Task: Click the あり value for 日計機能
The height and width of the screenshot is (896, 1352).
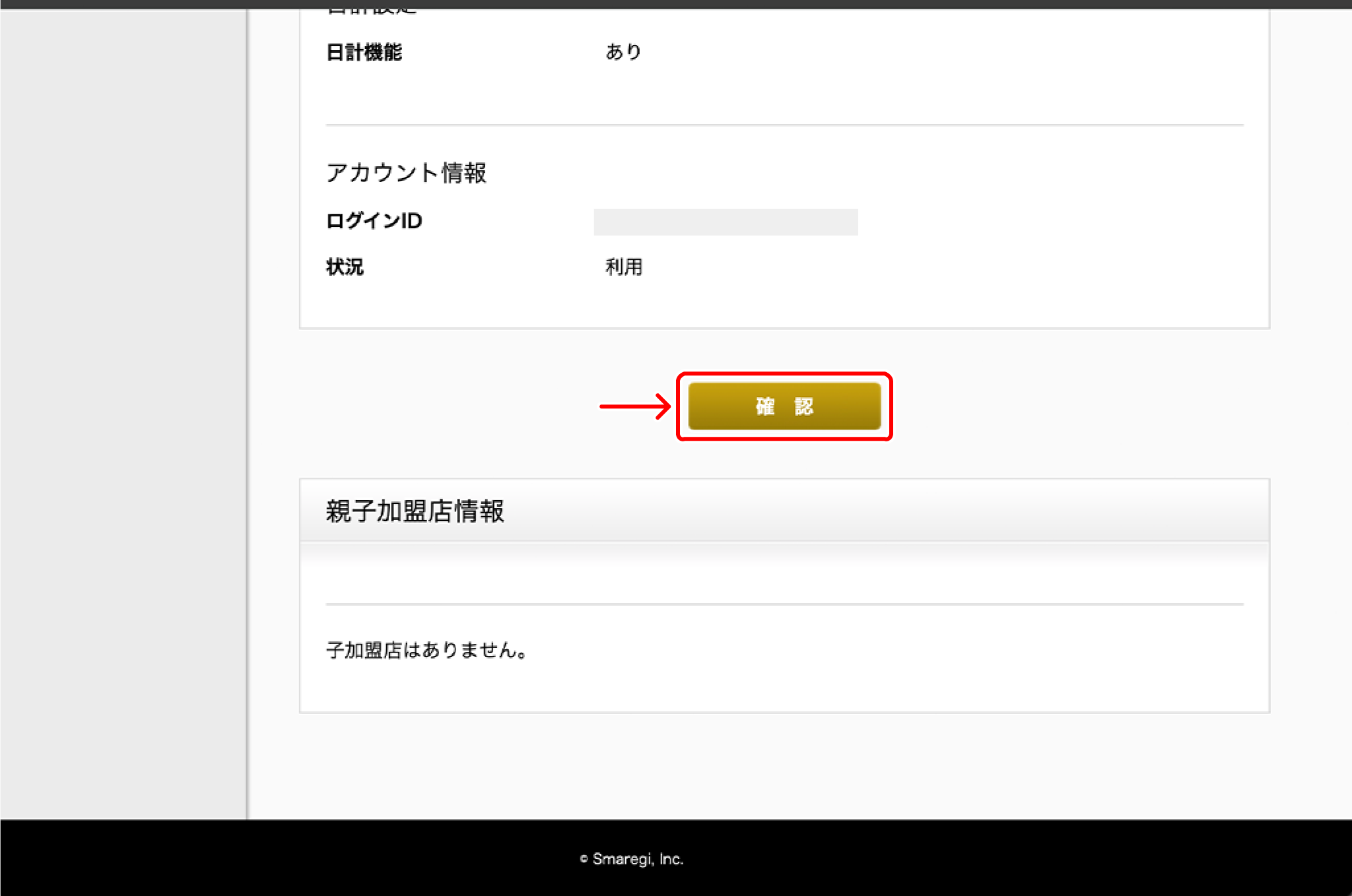Action: coord(624,51)
